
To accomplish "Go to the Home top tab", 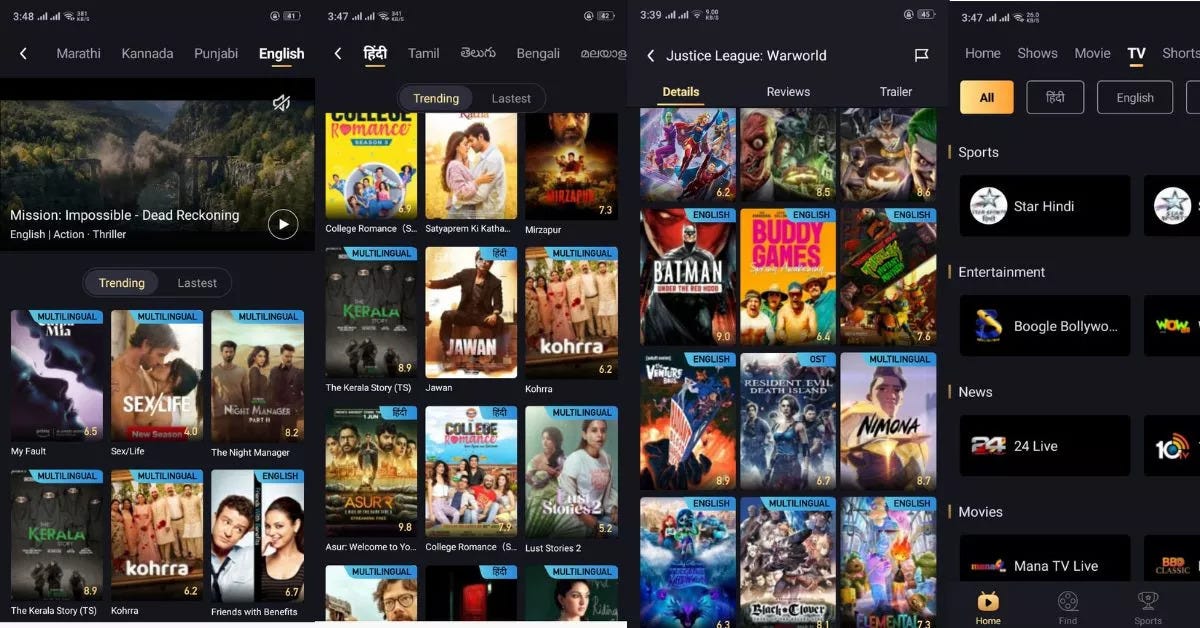I will point(983,53).
